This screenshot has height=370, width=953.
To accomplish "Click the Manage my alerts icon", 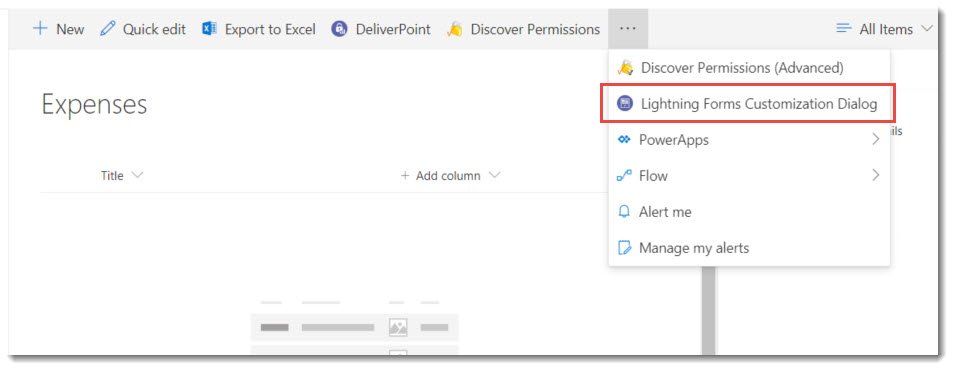I will coord(624,248).
